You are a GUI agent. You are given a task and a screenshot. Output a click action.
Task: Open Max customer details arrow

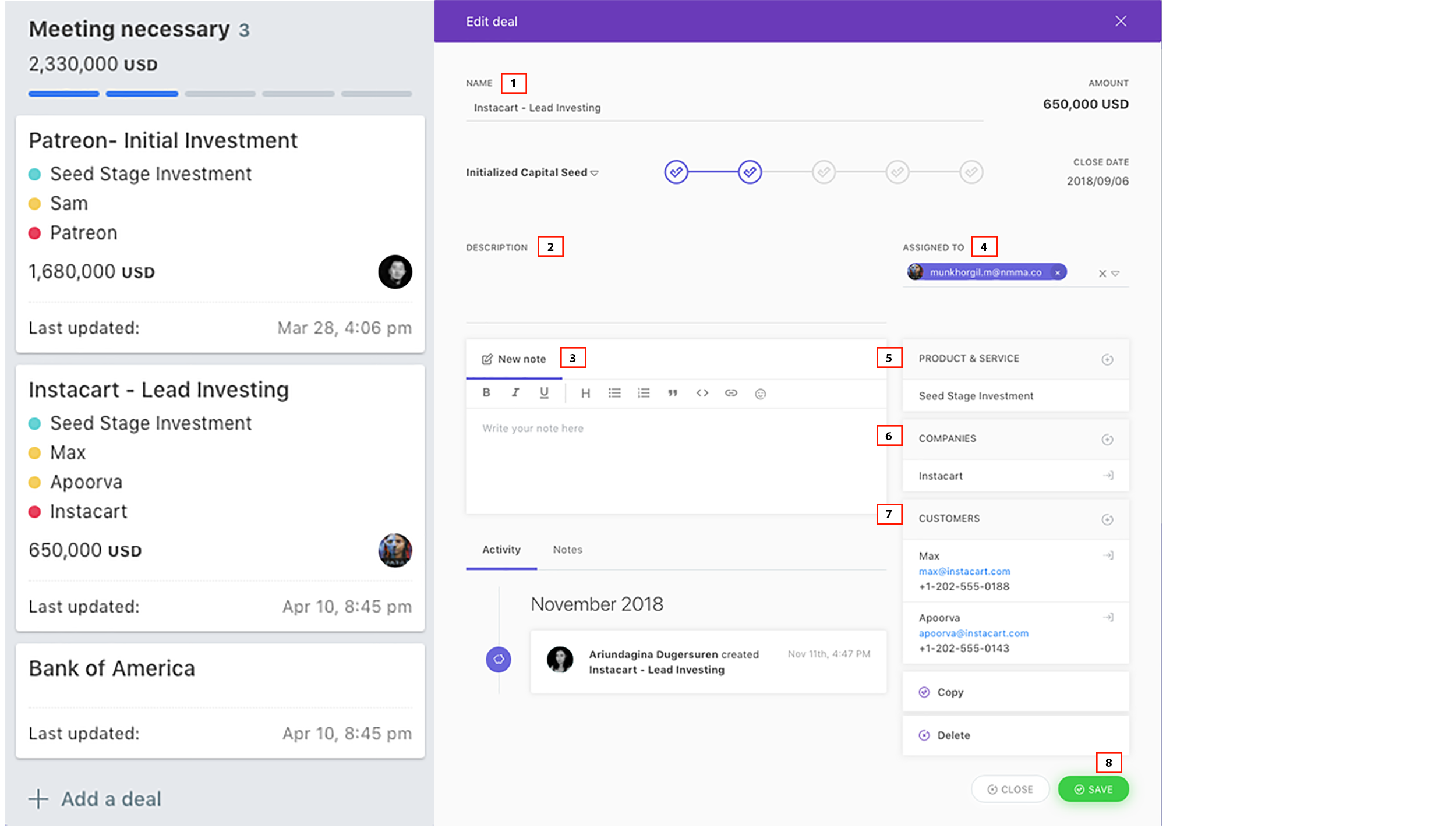point(1108,555)
